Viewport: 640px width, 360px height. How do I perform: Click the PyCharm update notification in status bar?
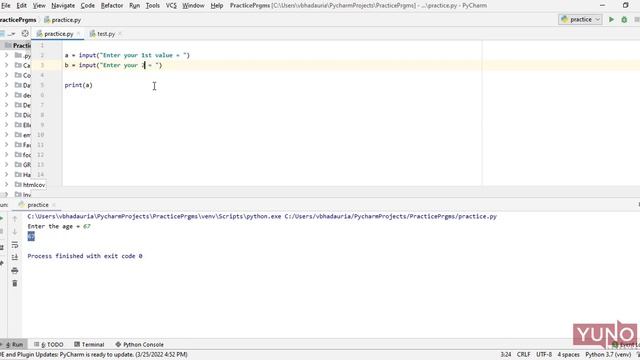tap(94, 355)
